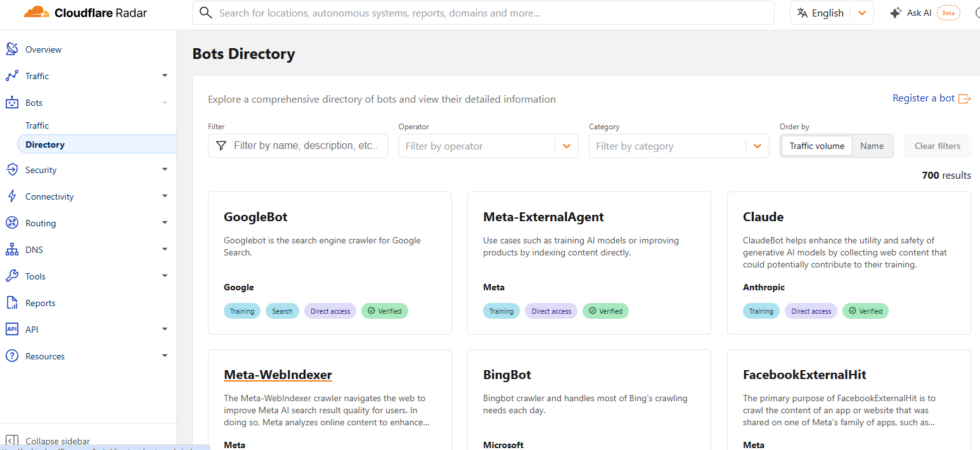Select the Directory sidebar item
Image resolution: width=980 pixels, height=450 pixels.
(97, 144)
